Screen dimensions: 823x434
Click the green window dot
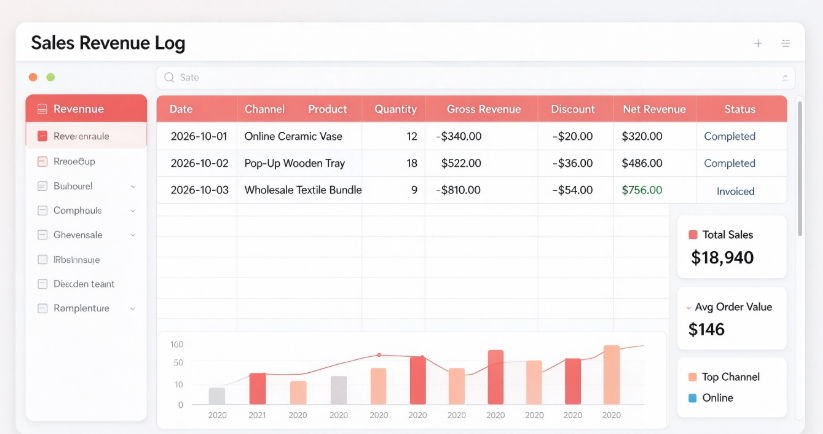[x=50, y=77]
